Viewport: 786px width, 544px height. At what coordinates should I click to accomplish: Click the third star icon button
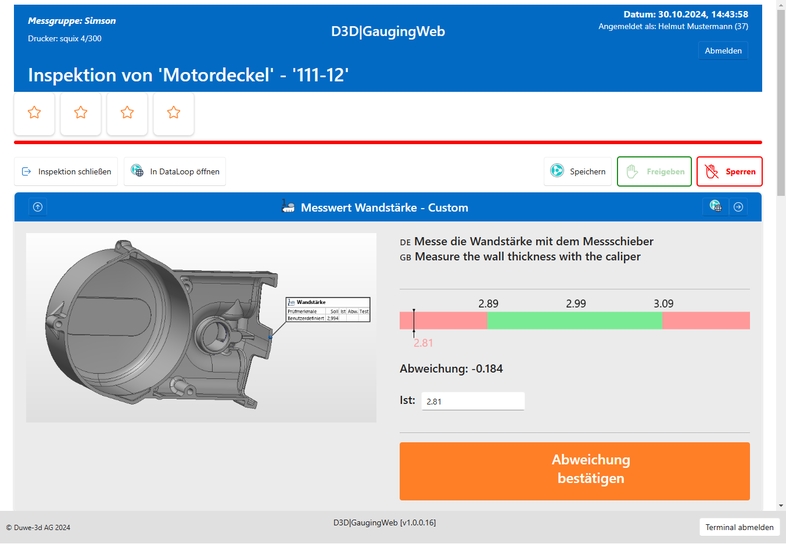127,113
